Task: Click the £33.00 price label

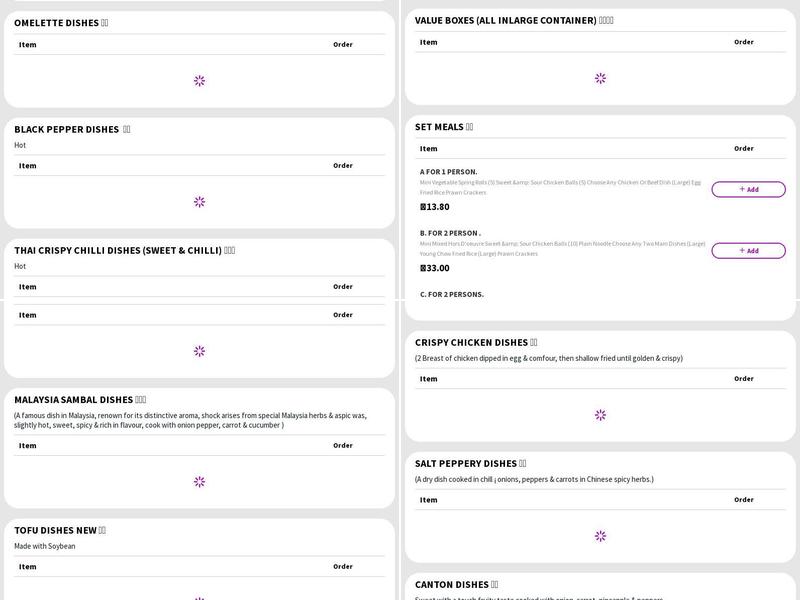Action: pos(435,268)
